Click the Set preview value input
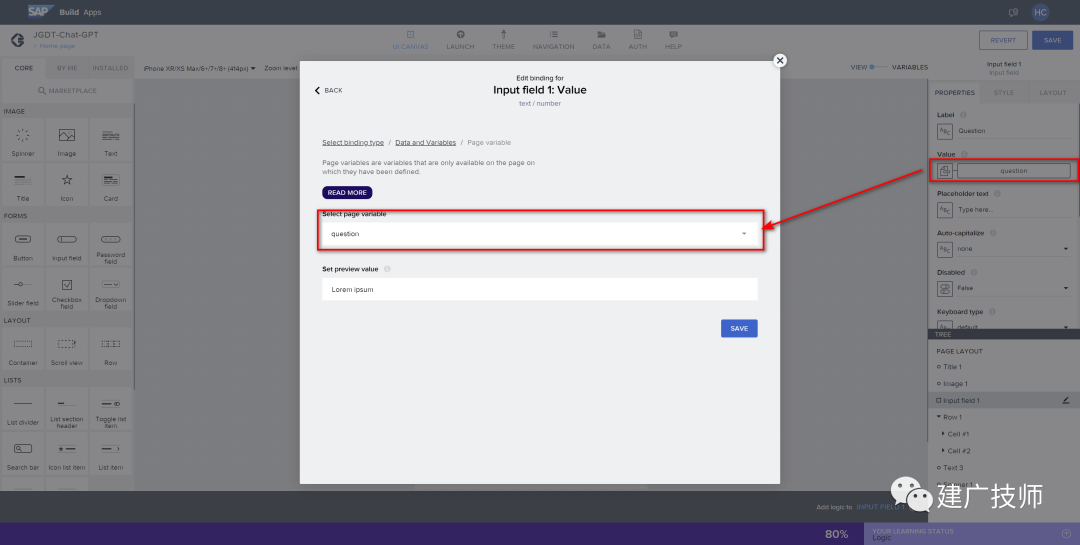 [540, 289]
